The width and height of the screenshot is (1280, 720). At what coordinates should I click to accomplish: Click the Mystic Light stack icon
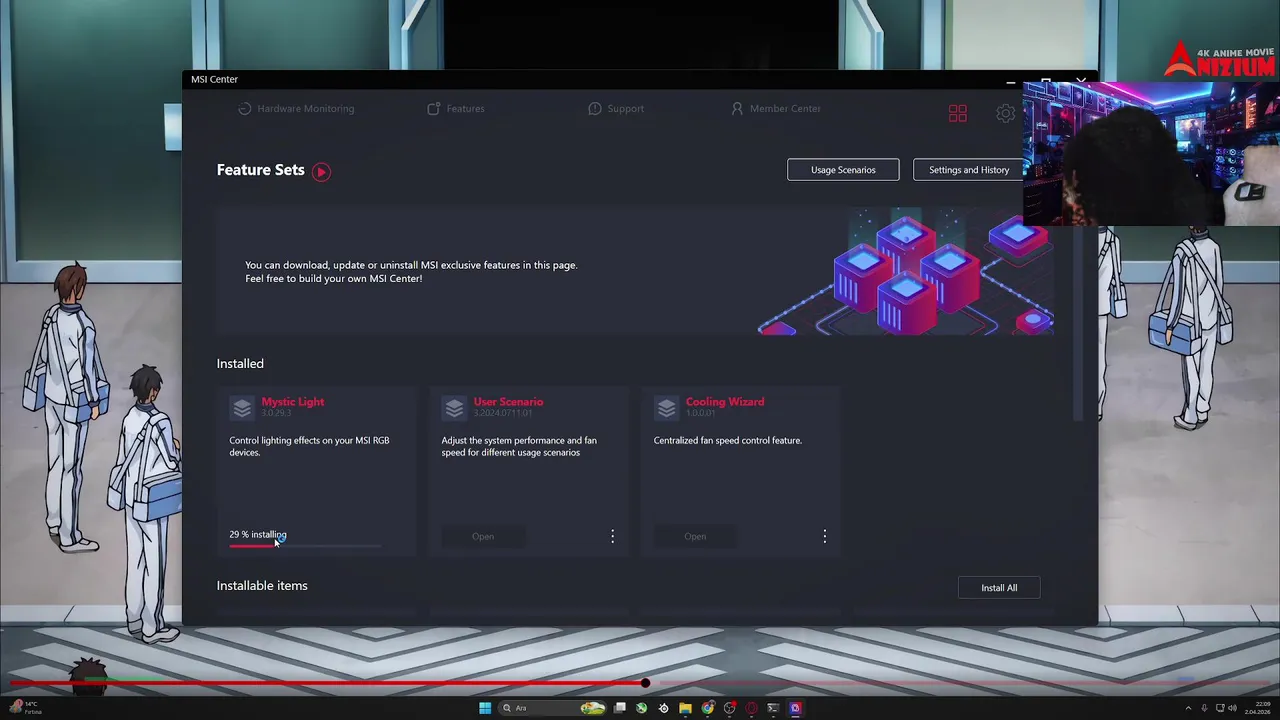242,408
